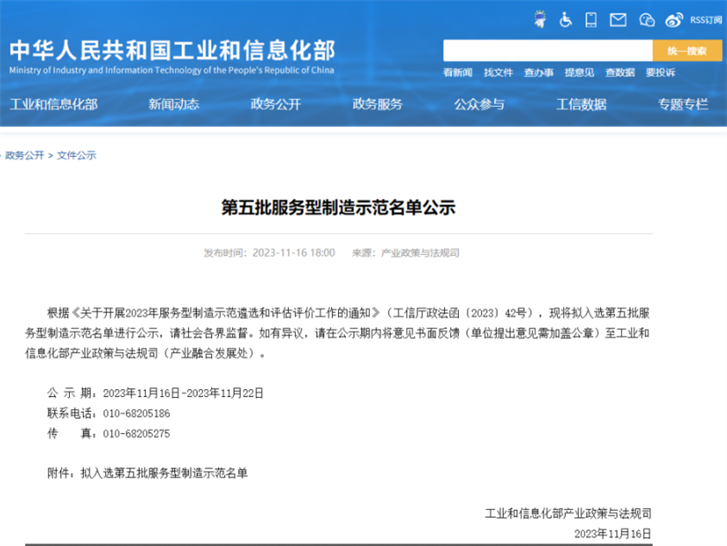Open the mobile phone version icon
The width and height of the screenshot is (727, 546).
[x=591, y=20]
